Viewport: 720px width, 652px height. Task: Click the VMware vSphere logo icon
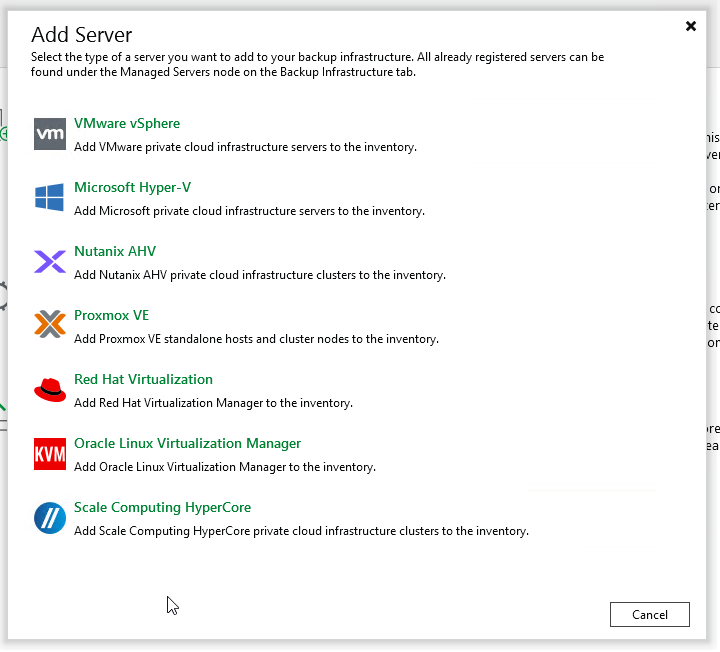point(50,134)
